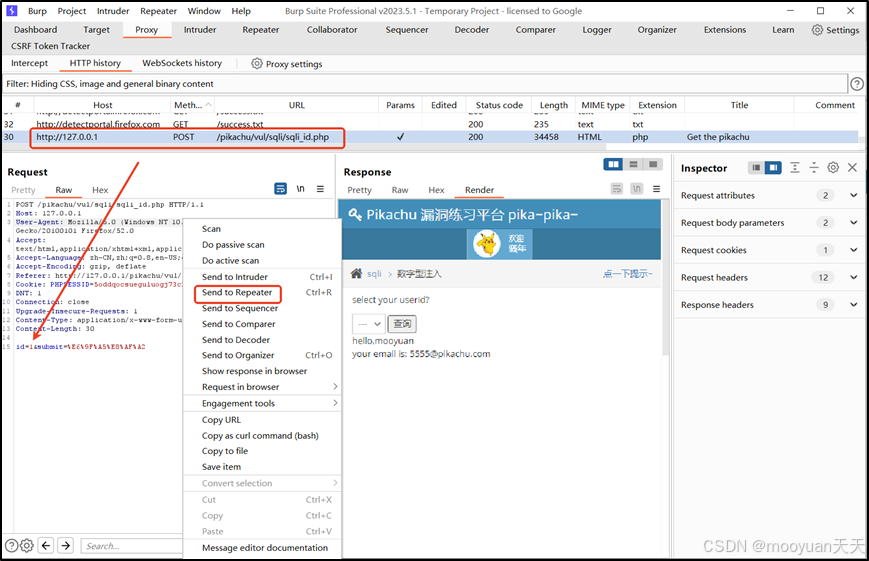Click forward arrow in search bar
This screenshot has height=561, width=869.
pyautogui.click(x=66, y=545)
